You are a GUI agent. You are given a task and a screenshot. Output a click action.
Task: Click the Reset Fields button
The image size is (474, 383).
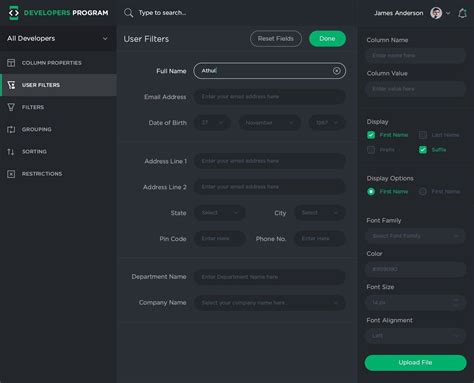tap(276, 39)
